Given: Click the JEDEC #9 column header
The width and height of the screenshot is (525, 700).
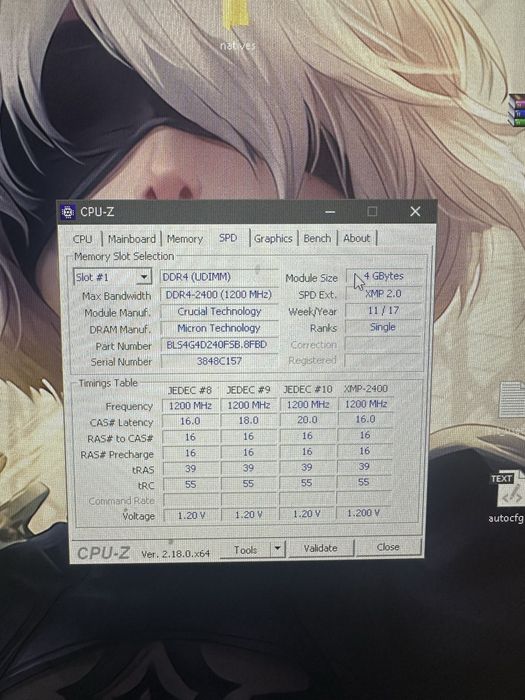Looking at the screenshot, I should pyautogui.click(x=248, y=390).
